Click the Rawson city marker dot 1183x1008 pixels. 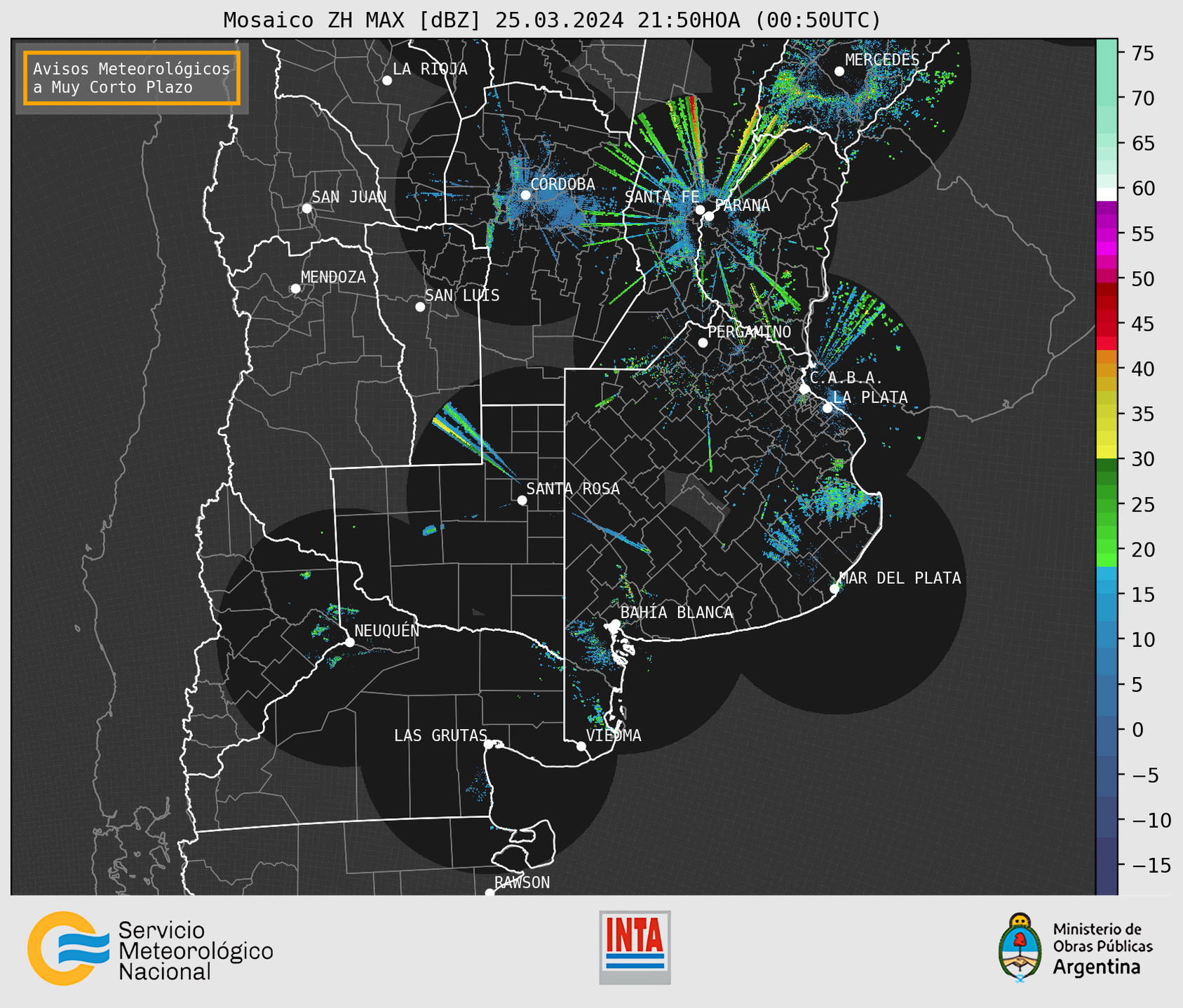[x=489, y=893]
